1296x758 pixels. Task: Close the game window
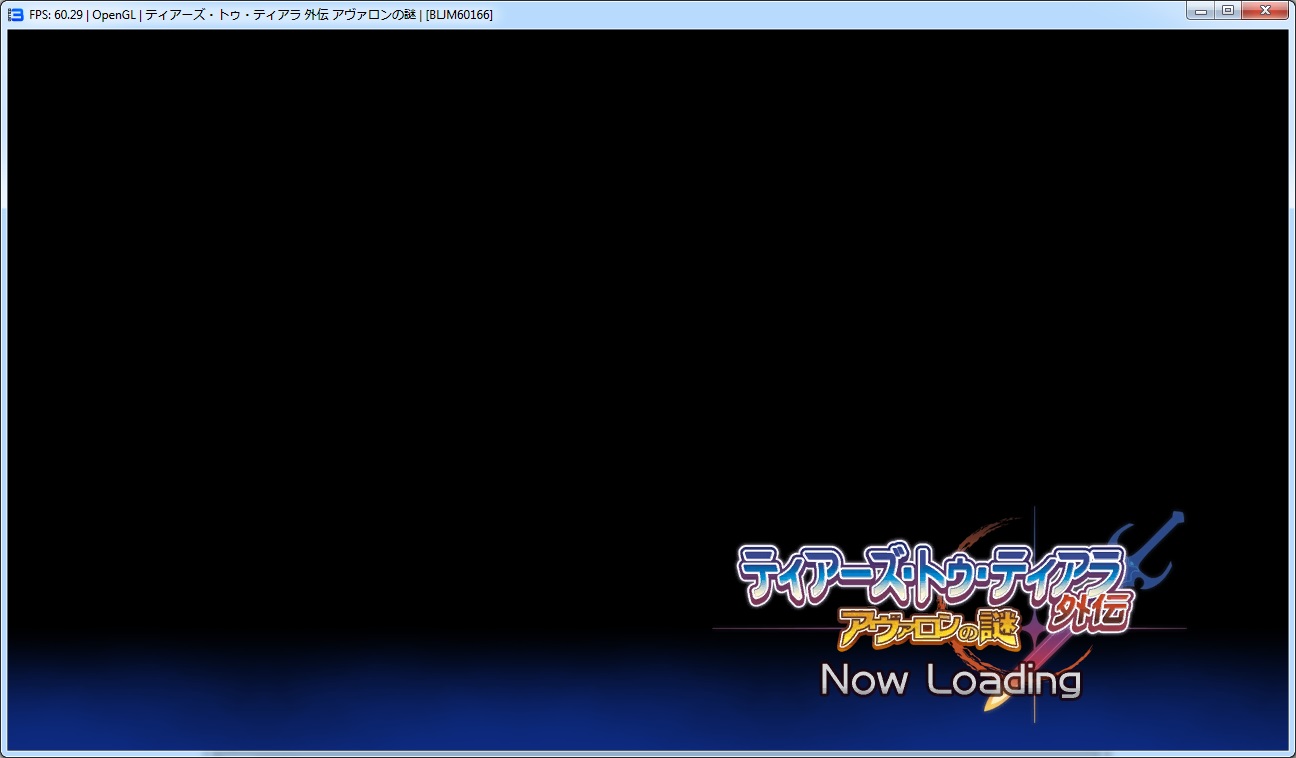tap(1265, 11)
